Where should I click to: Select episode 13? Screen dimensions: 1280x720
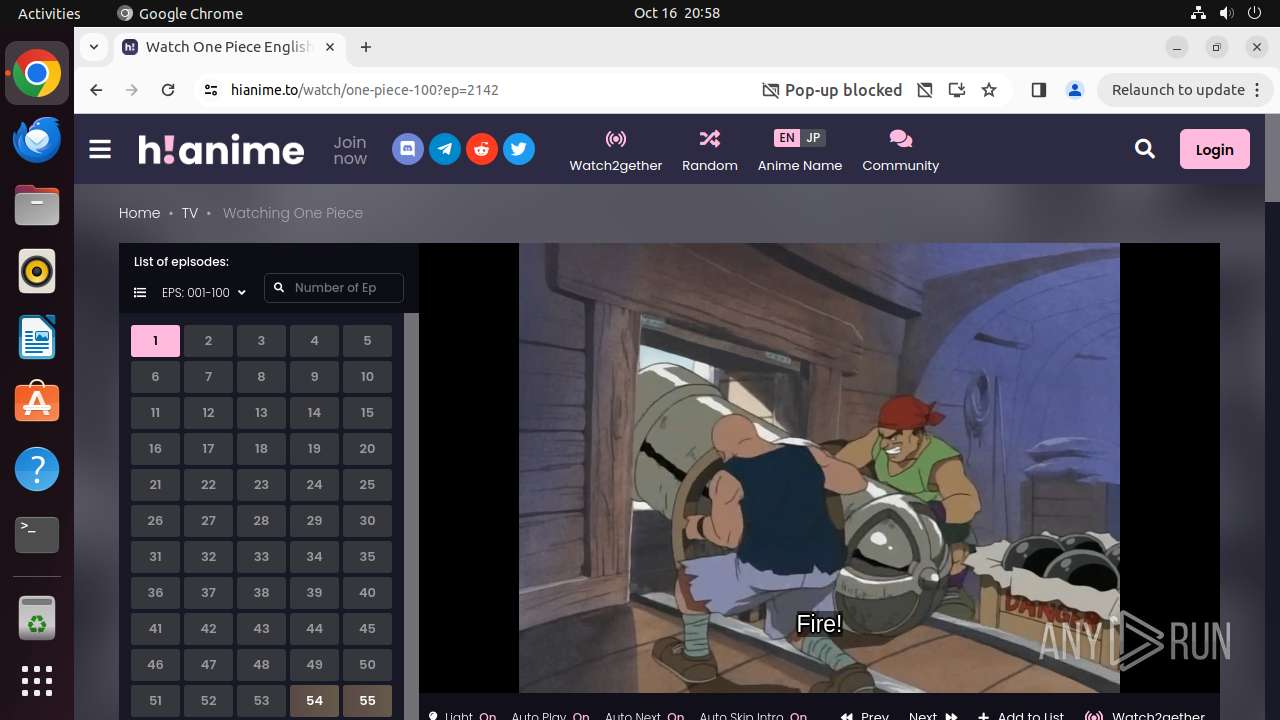coord(261,413)
